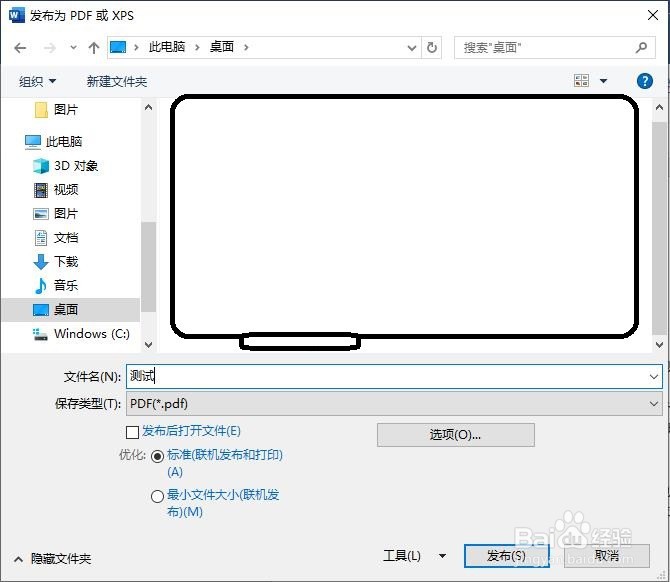The image size is (670, 582).
Task: Go up one folder level arrow
Action: pyautogui.click(x=94, y=47)
